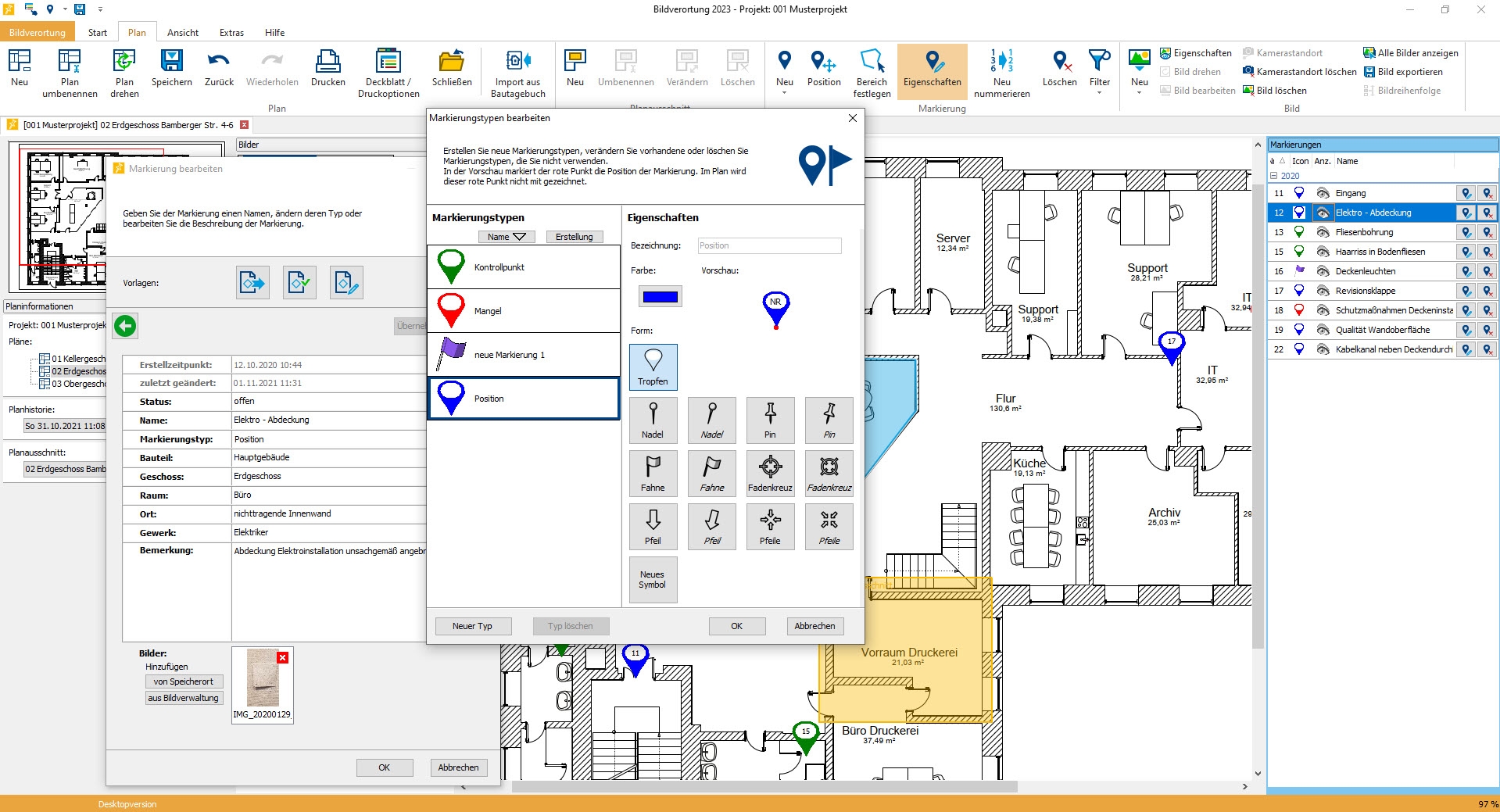
Task: Select the Bereich festlegen tool
Action: pyautogui.click(x=872, y=73)
